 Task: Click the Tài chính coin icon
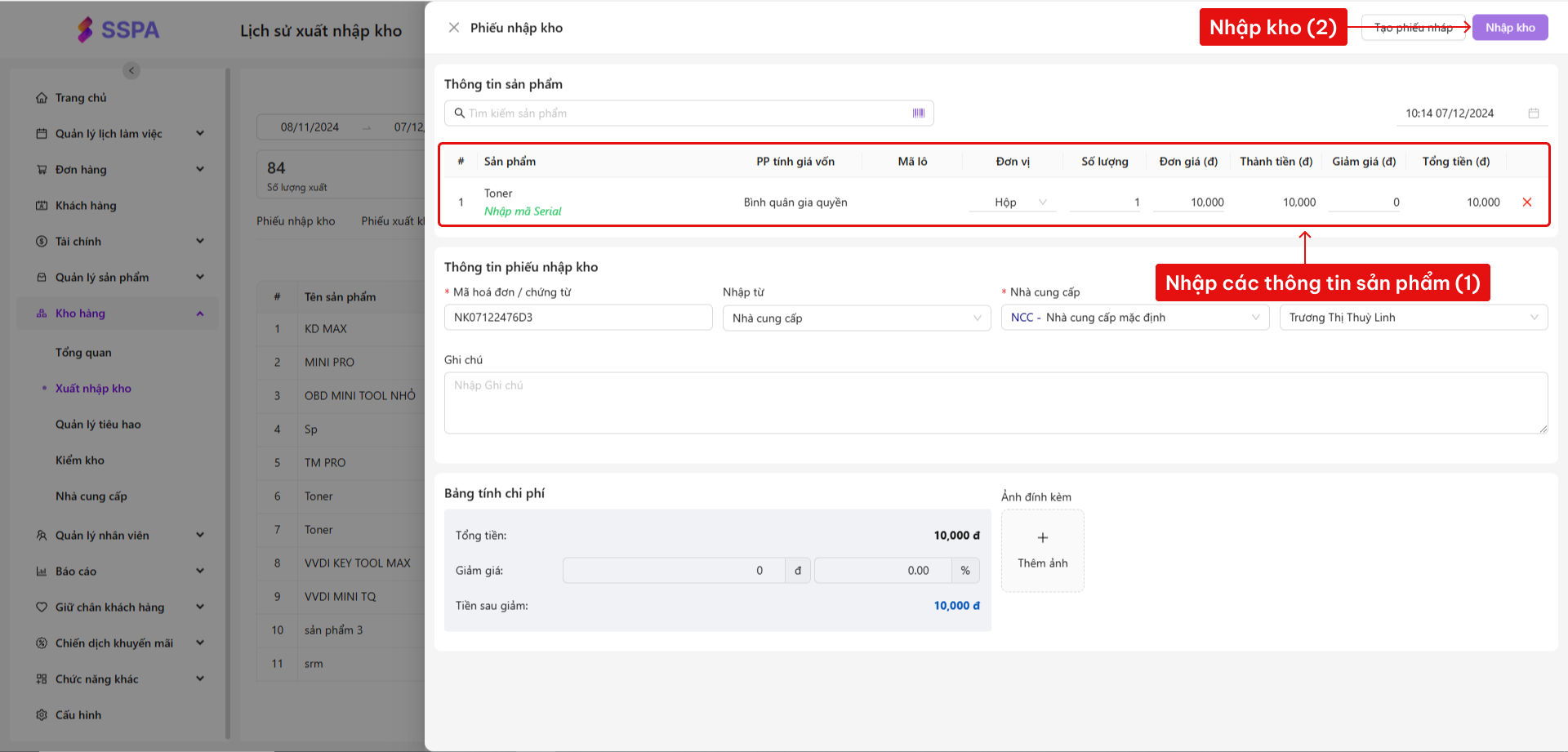[42, 242]
